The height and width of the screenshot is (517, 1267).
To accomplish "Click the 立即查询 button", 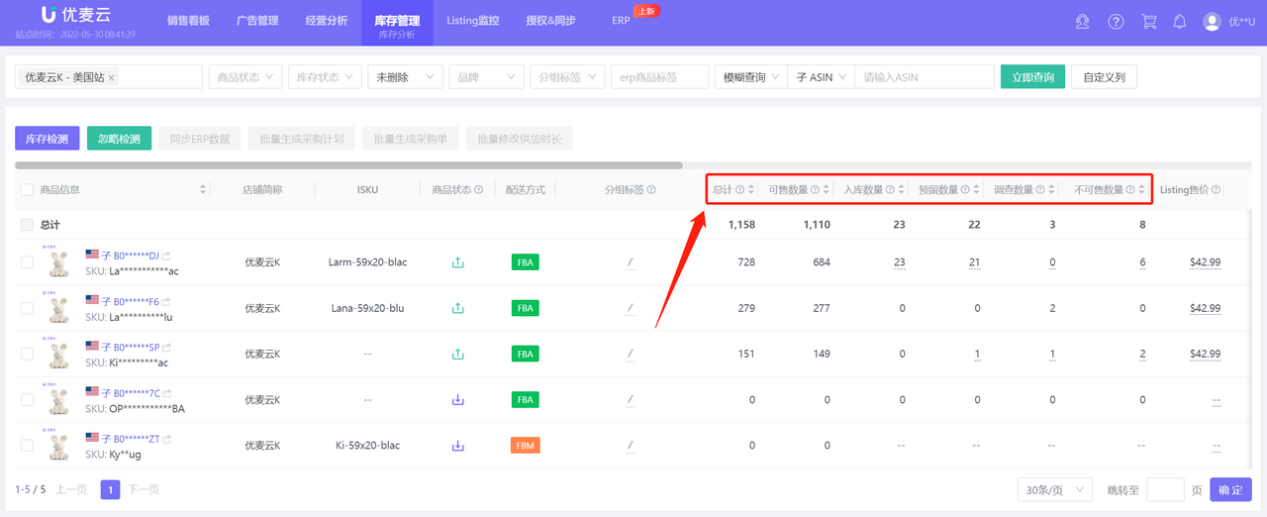I will pos(1033,77).
